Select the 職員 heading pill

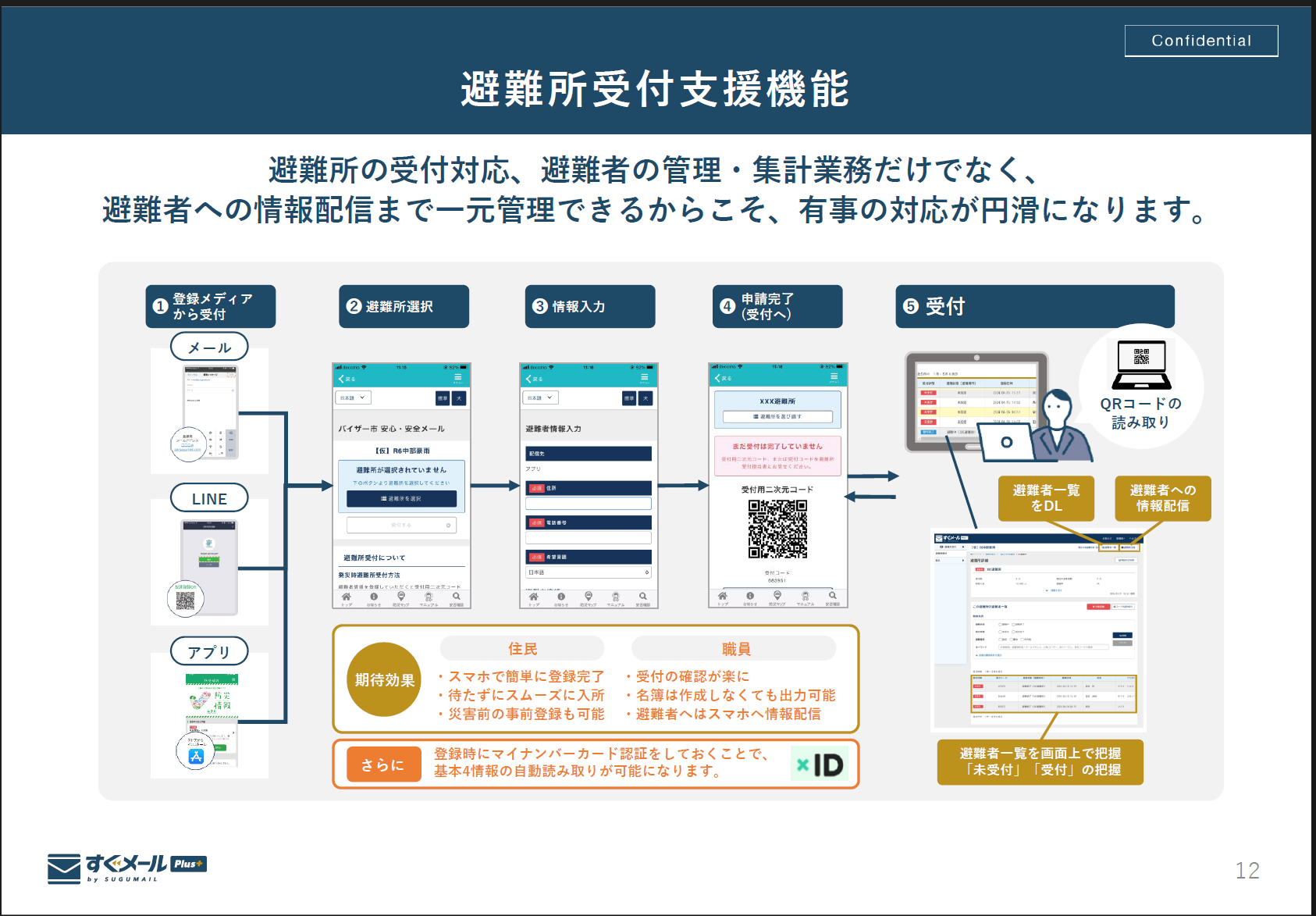click(734, 649)
